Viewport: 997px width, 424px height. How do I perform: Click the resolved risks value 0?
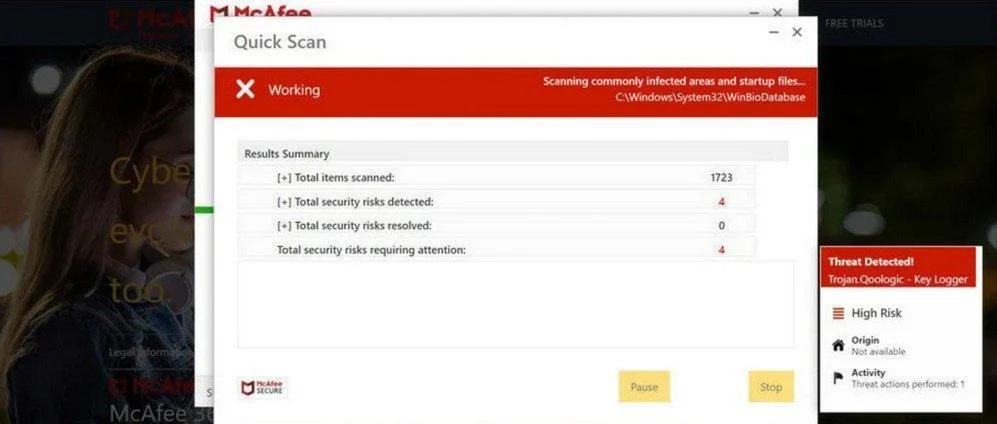tap(722, 226)
